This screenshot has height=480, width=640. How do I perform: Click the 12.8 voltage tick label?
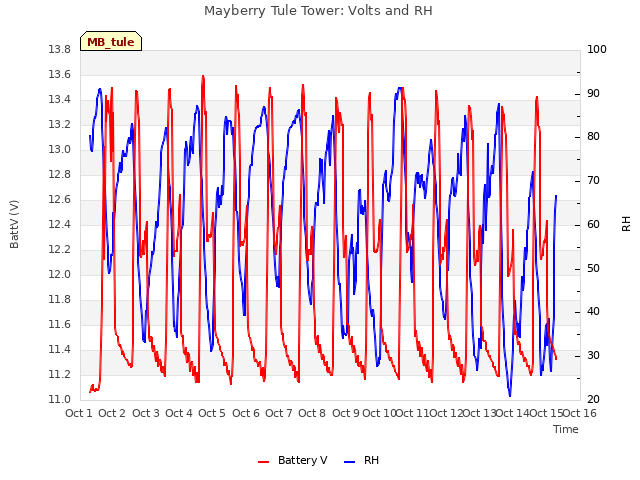coord(60,175)
